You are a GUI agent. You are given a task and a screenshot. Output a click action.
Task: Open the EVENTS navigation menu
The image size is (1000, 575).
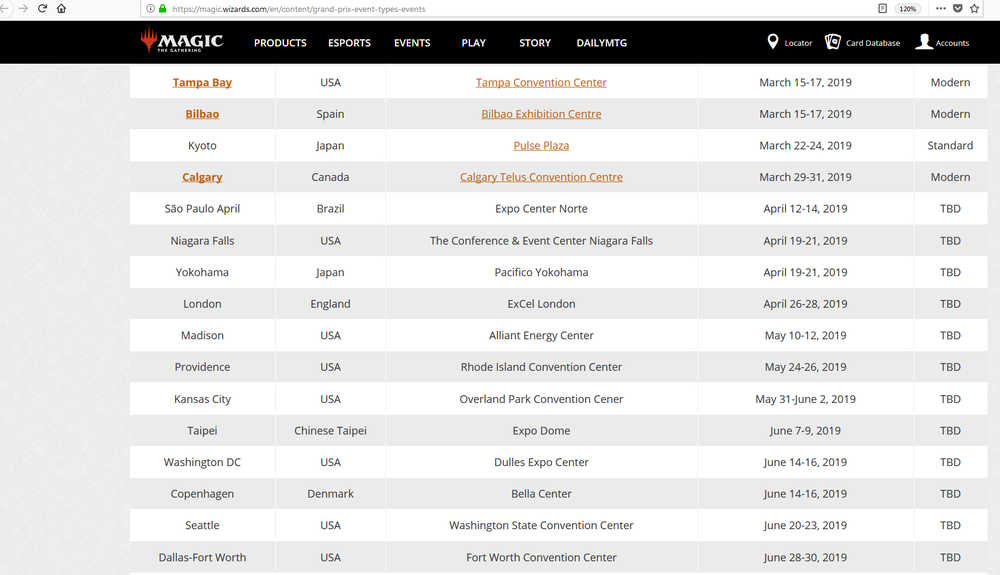[x=412, y=43]
